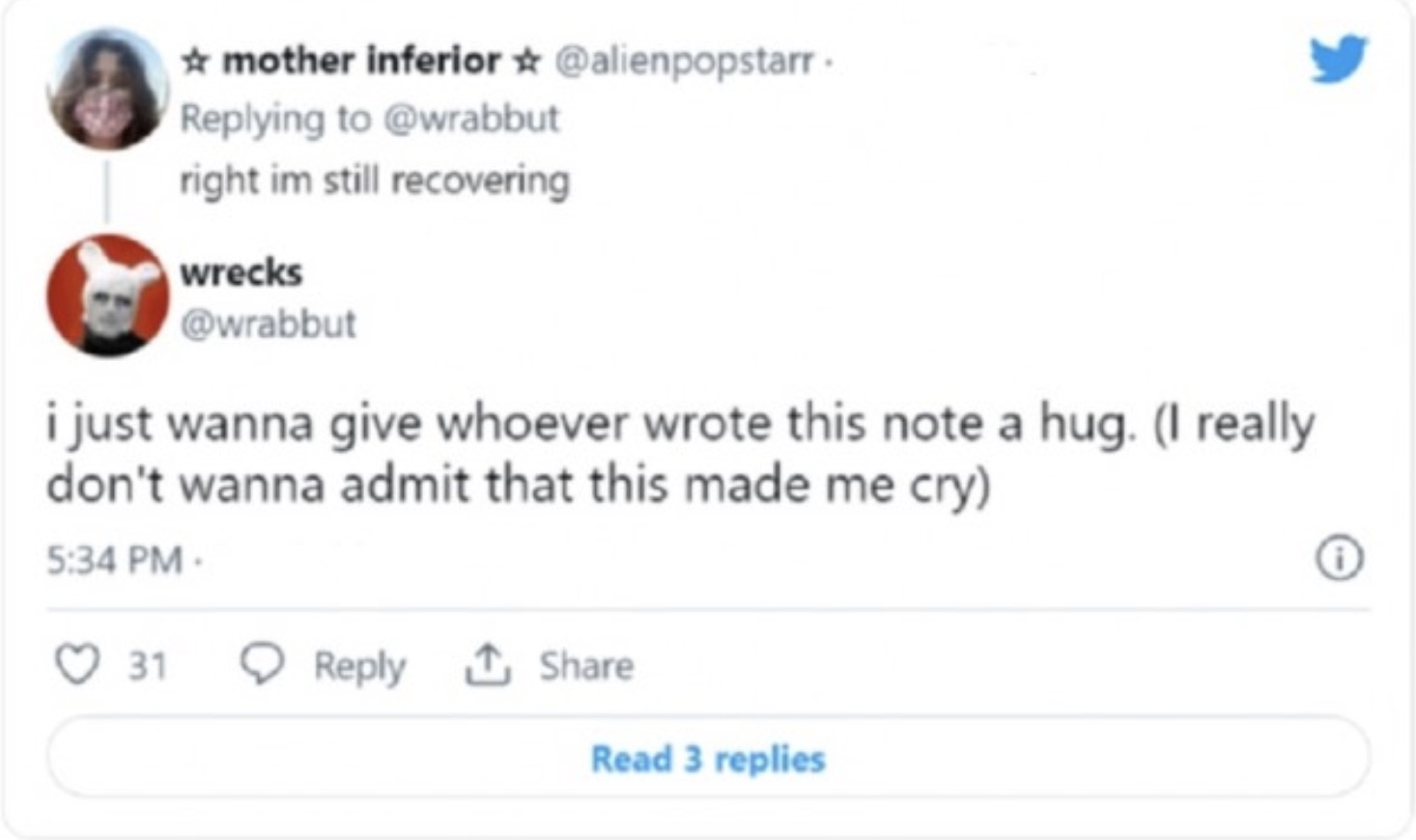Open the wrecks bunny-ears profile avatar
Image resolution: width=1416 pixels, height=840 pixels.
[107, 295]
